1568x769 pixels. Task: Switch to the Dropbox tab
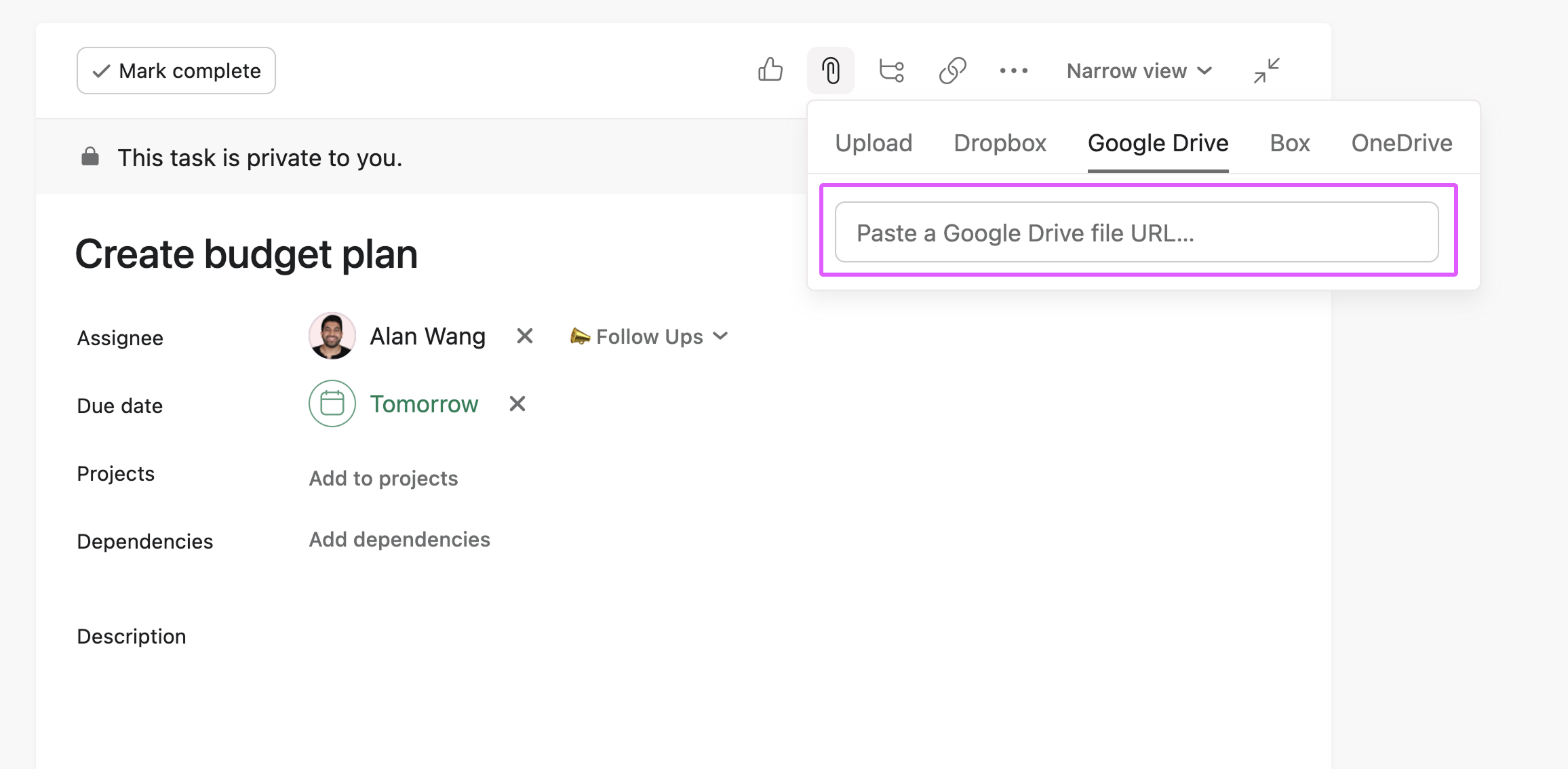coord(1000,142)
